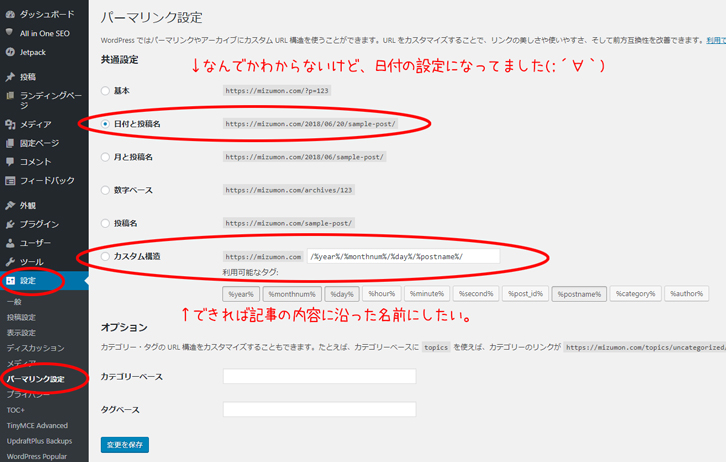Viewport: 726px width, 462px height.
Task: Click the ユーザー person icon
Action: click(10, 243)
